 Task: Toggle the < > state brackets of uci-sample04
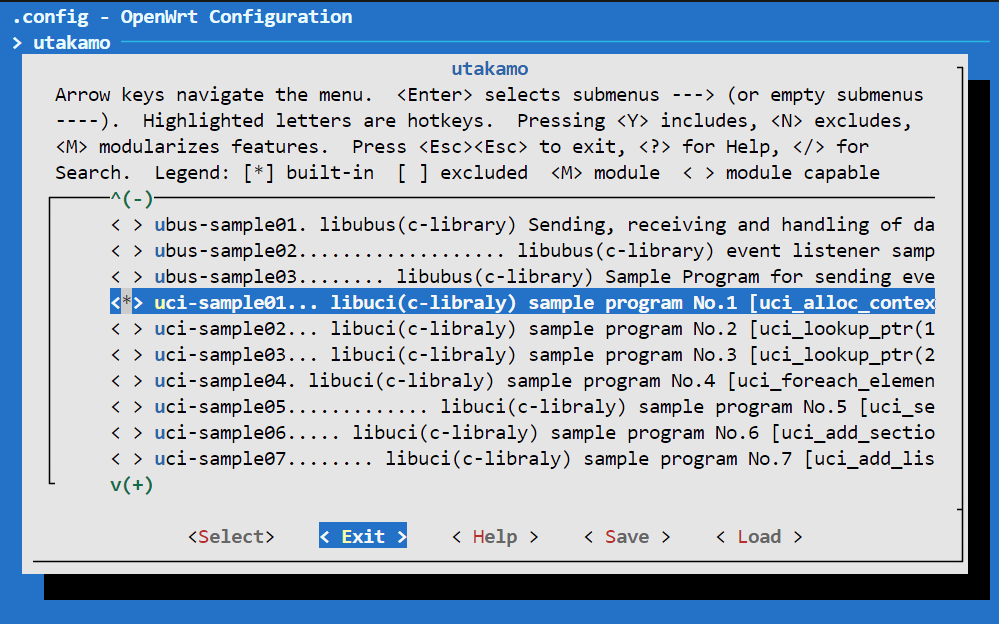tap(127, 381)
